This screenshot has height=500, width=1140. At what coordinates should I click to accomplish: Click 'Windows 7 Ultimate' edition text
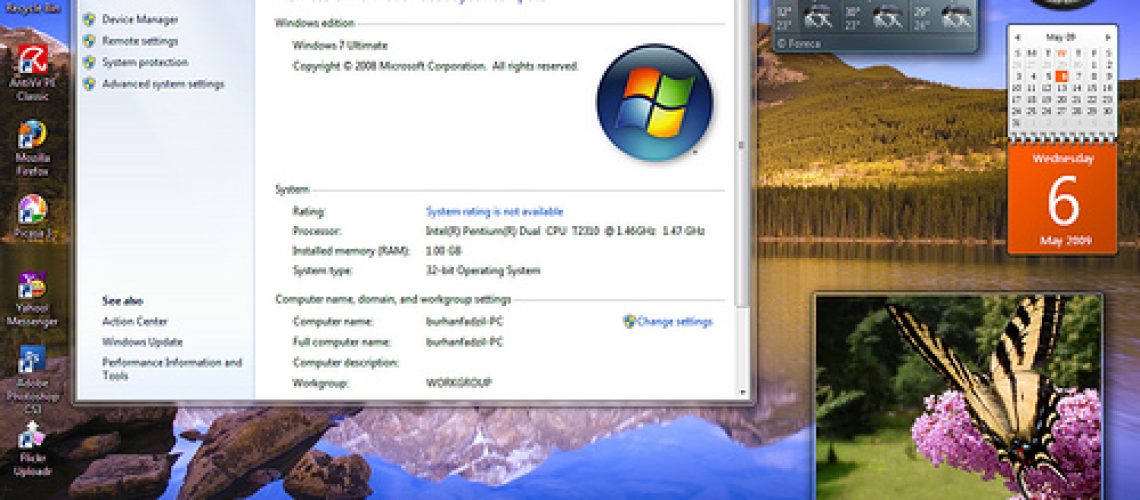340,45
